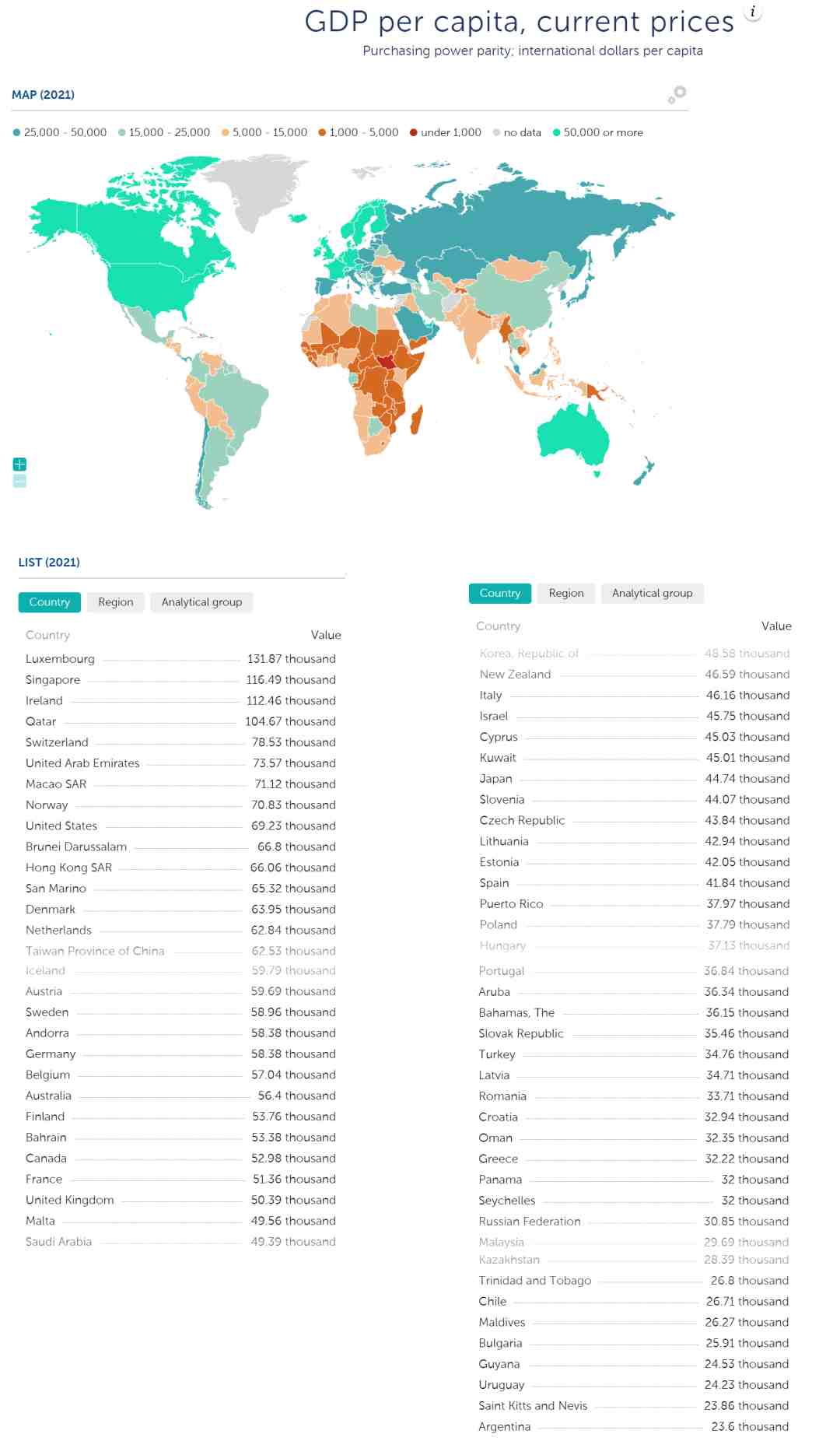
Task: Open map settings gear icon
Action: (677, 94)
